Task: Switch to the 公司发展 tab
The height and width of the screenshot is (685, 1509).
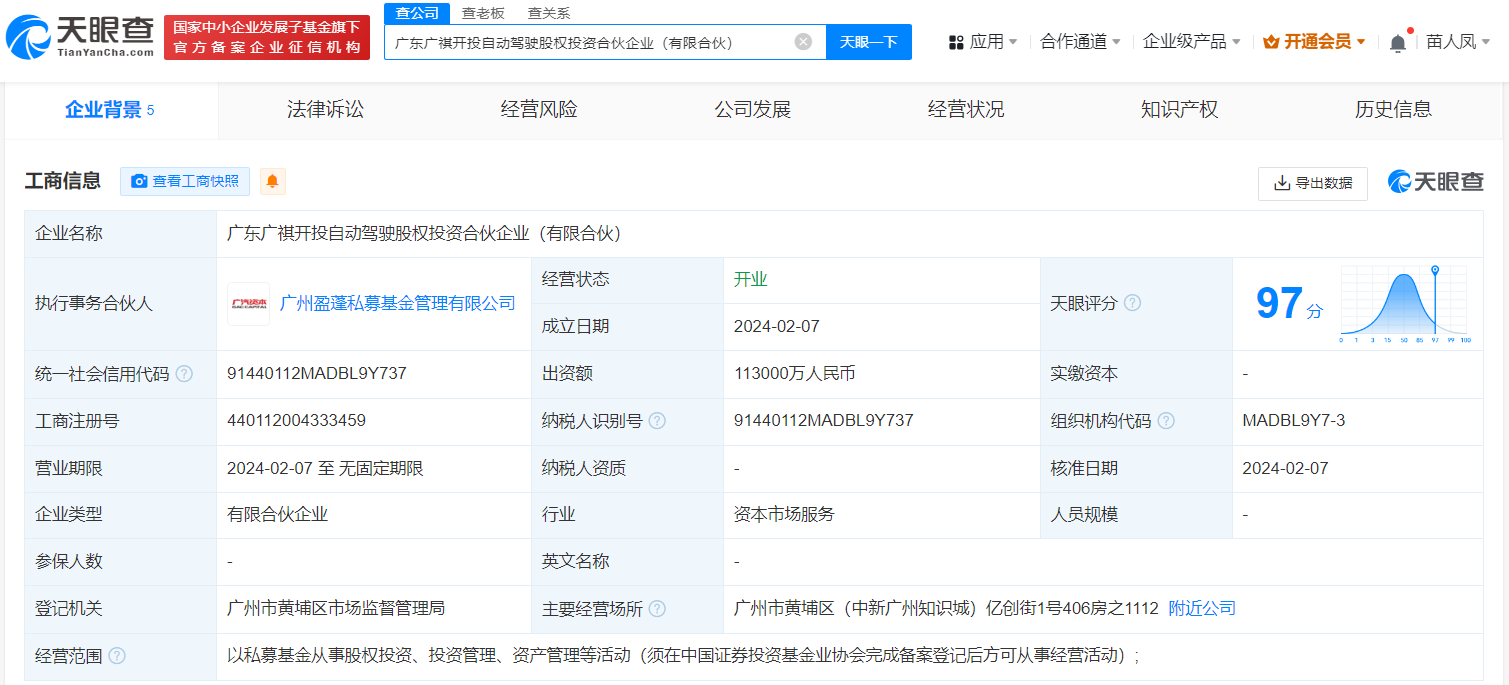Action: [x=752, y=110]
